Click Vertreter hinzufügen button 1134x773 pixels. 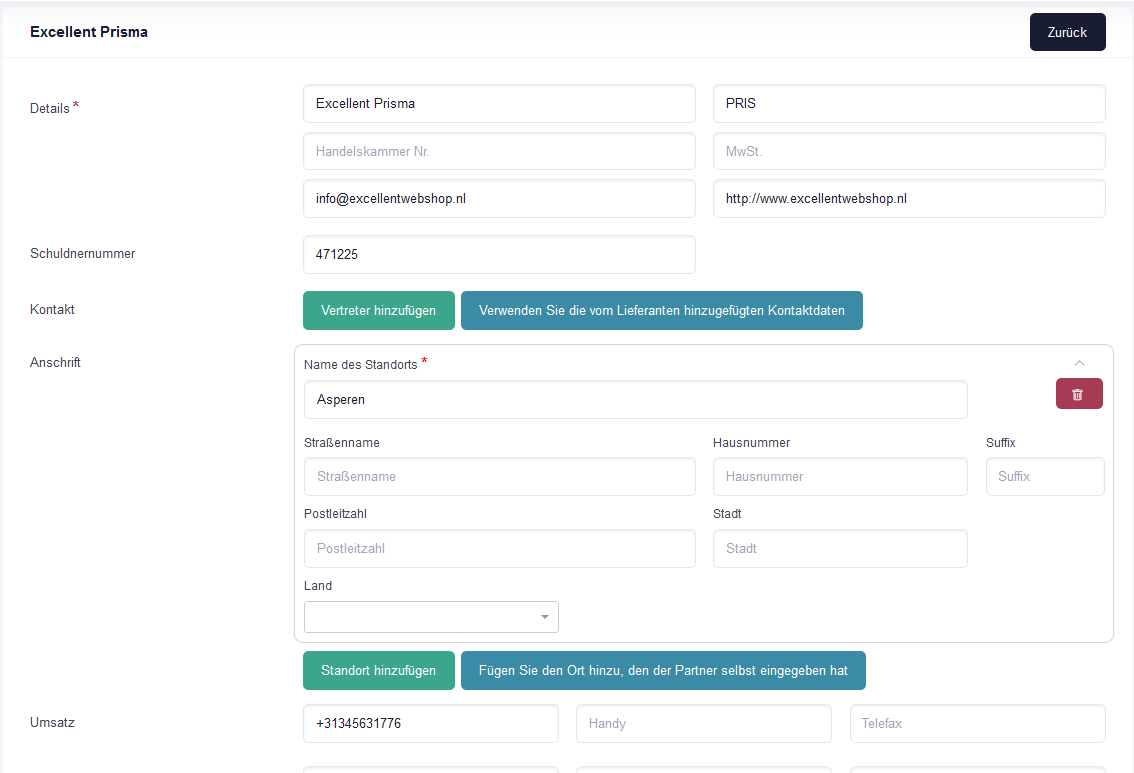coord(379,310)
